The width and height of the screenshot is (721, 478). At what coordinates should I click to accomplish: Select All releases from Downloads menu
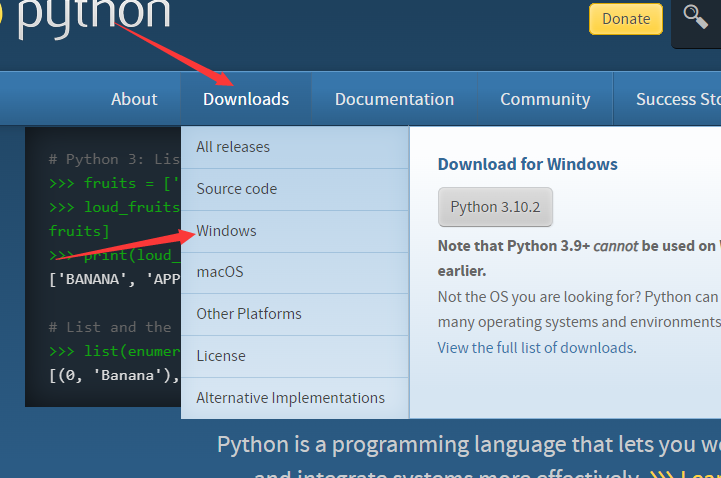(233, 147)
